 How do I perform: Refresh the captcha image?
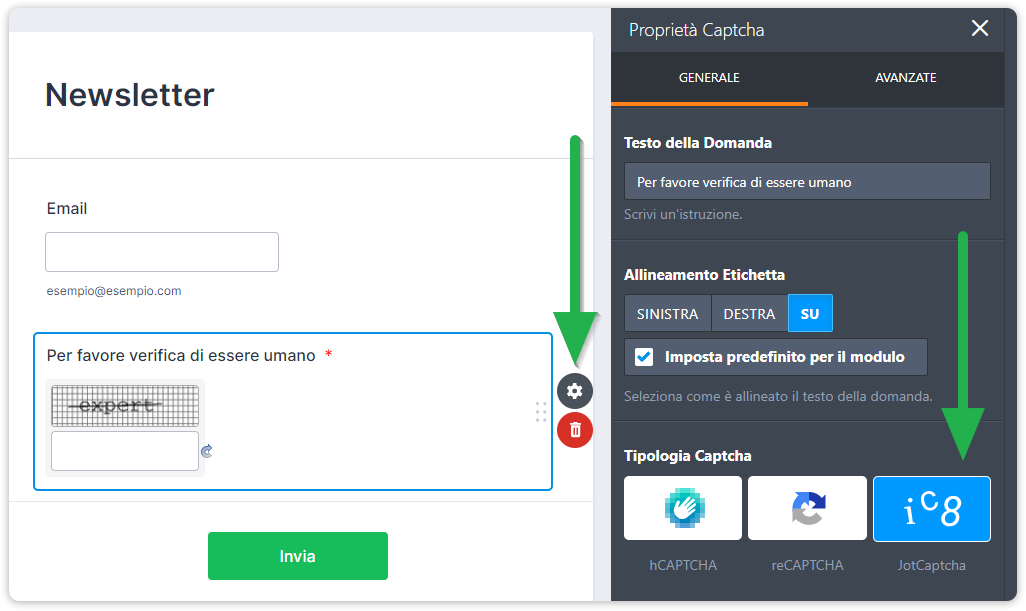[207, 452]
